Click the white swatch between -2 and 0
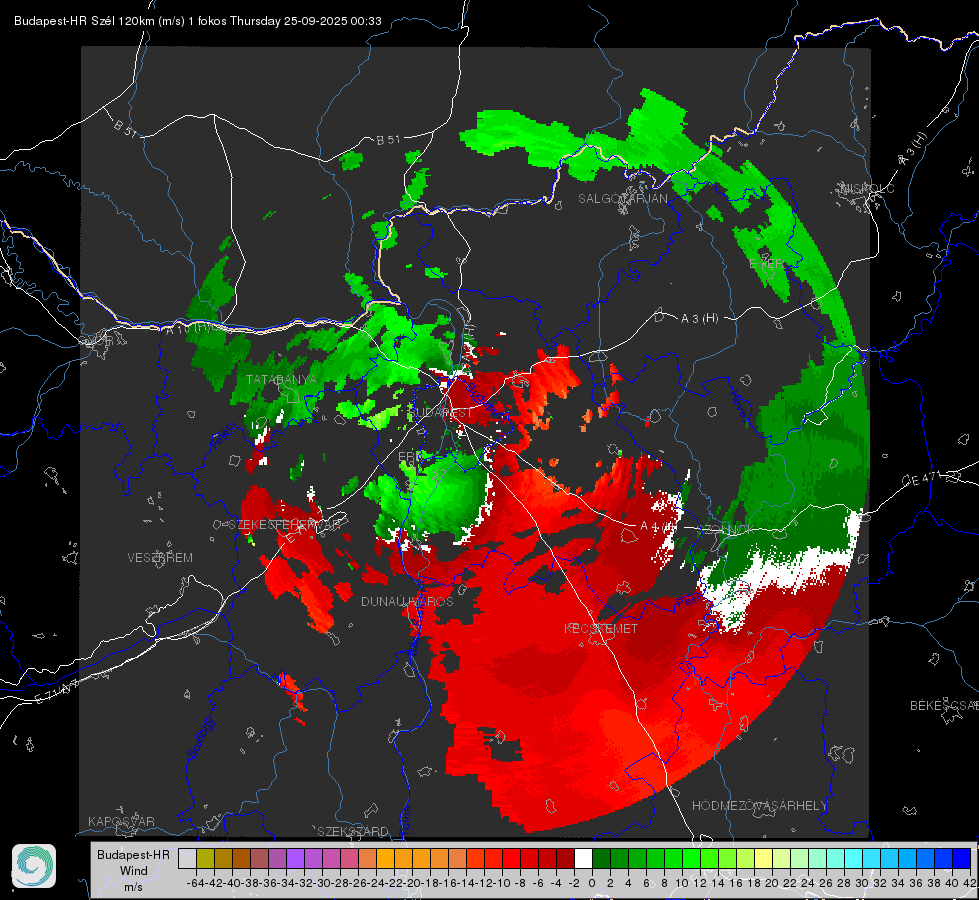This screenshot has height=900, width=979. click(x=583, y=859)
